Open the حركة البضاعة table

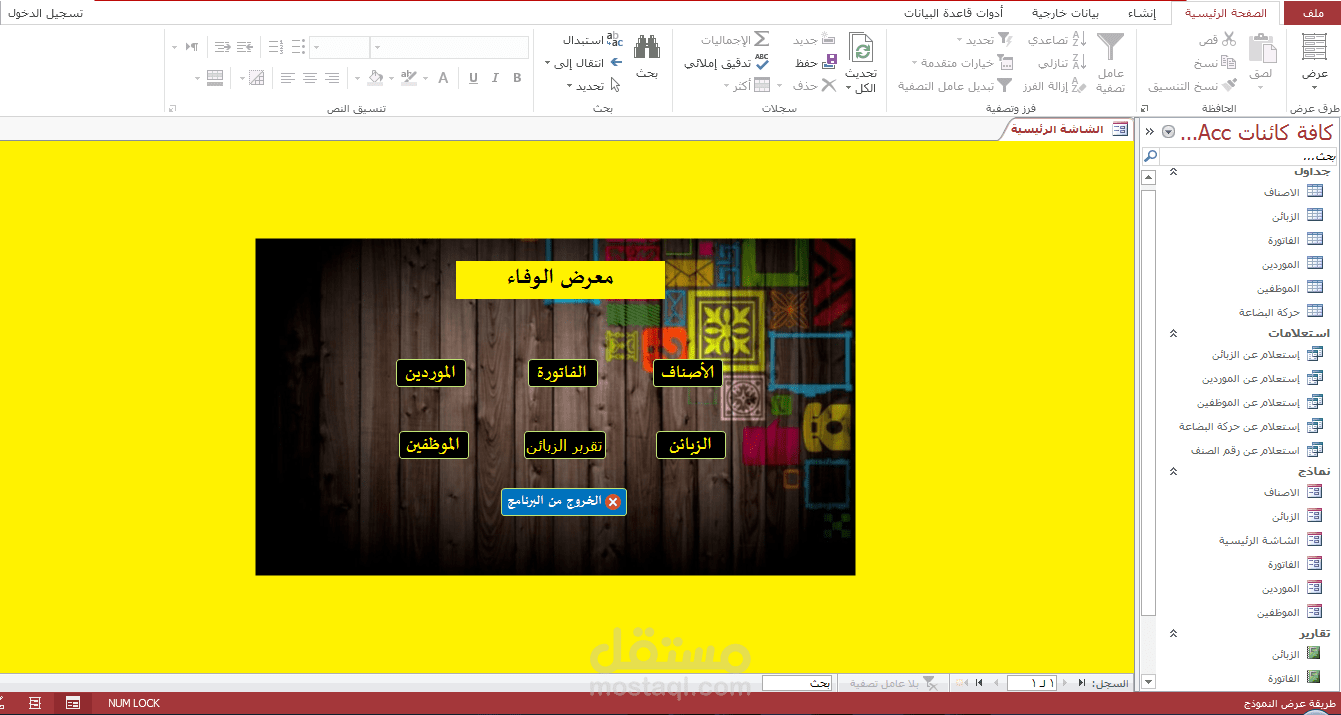[1281, 312]
